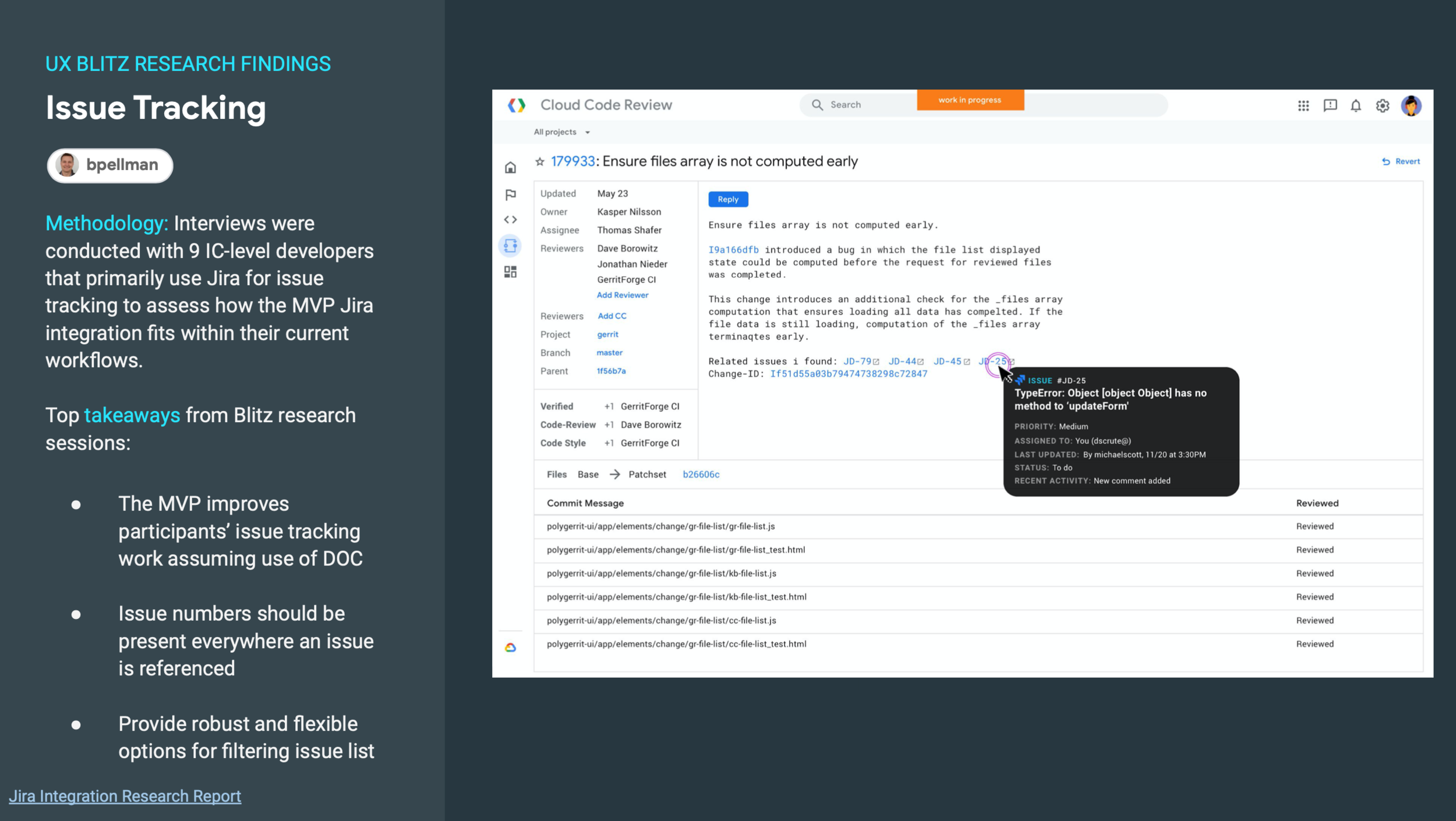This screenshot has width=1456, height=821.
Task: Click the Google apps grid icon
Action: 1303,105
